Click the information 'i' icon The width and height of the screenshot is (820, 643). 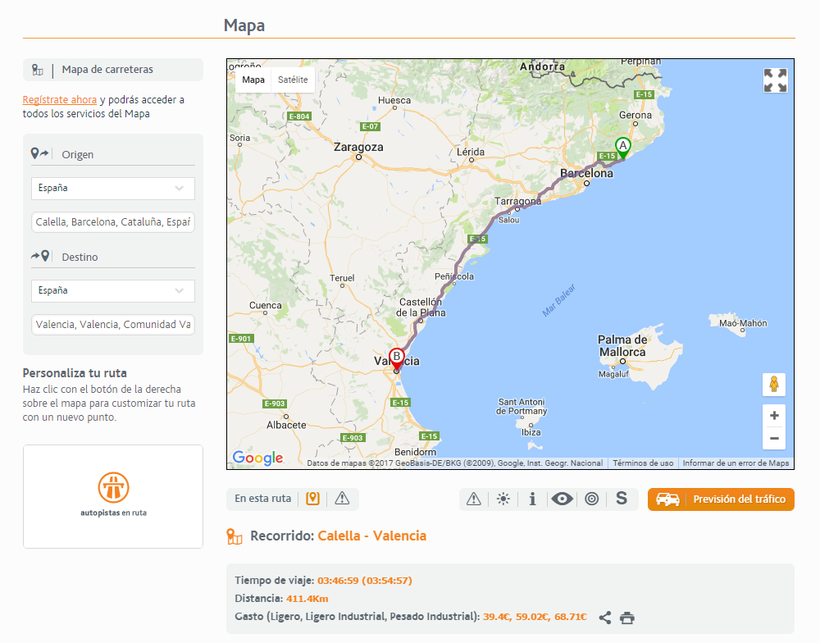(x=532, y=499)
